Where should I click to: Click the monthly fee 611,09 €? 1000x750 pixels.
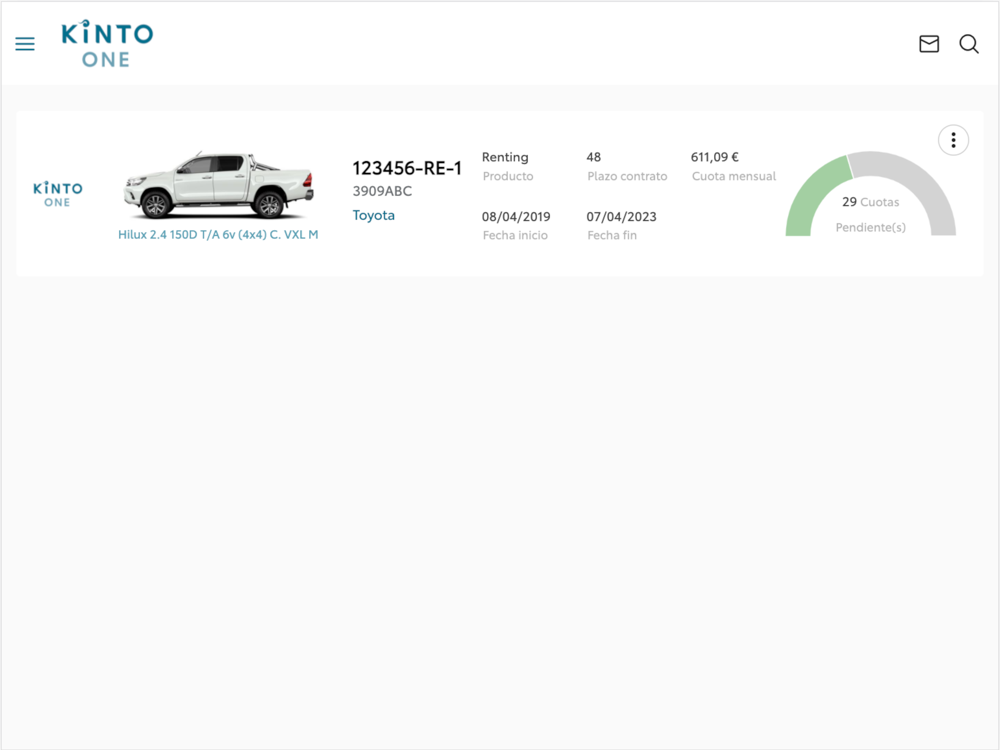click(x=715, y=157)
